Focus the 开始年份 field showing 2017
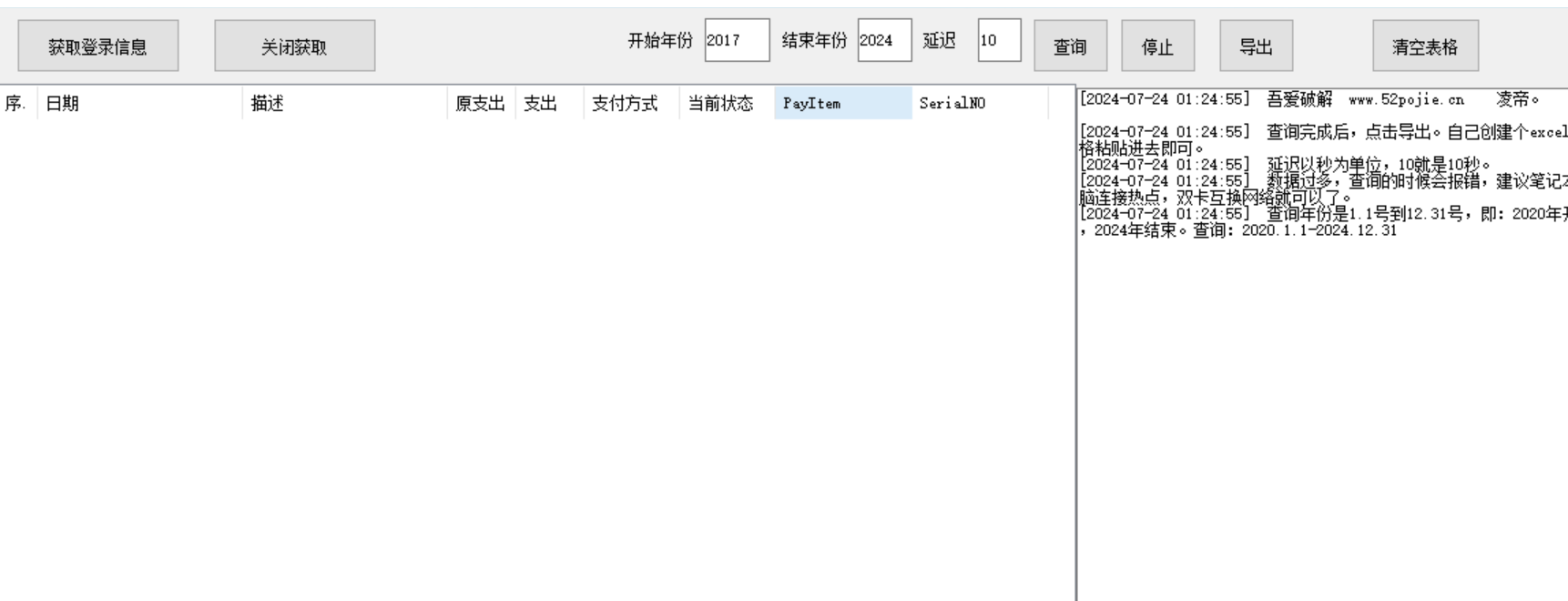 pyautogui.click(x=736, y=41)
